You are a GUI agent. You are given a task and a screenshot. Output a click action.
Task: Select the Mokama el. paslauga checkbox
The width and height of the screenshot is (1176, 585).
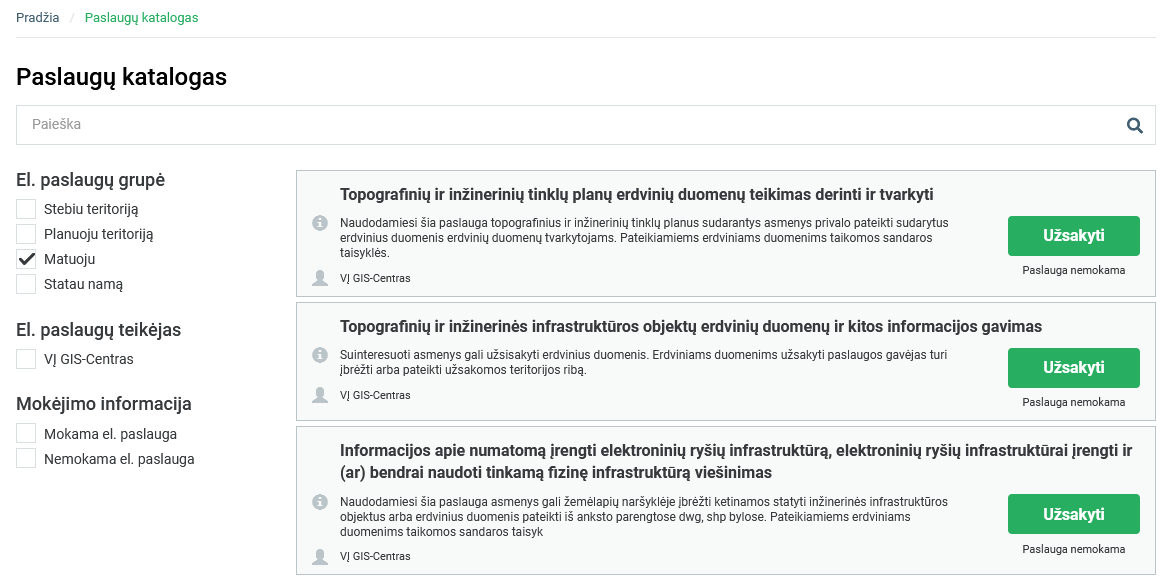26,434
